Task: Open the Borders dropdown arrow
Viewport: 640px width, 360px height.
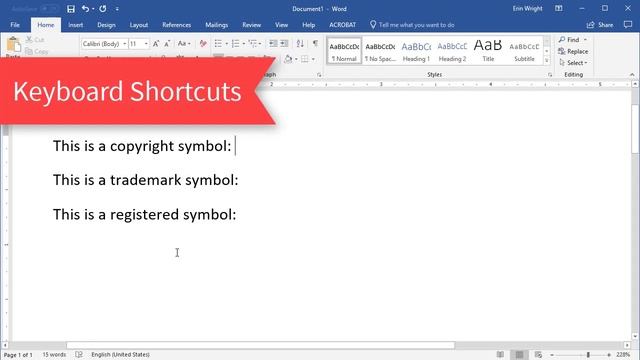Action: (313, 59)
